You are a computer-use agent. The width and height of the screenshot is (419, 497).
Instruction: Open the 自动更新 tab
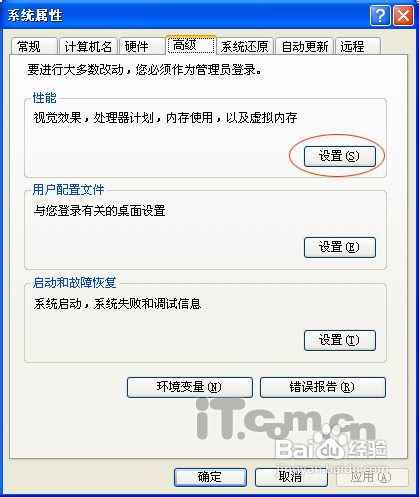point(305,46)
